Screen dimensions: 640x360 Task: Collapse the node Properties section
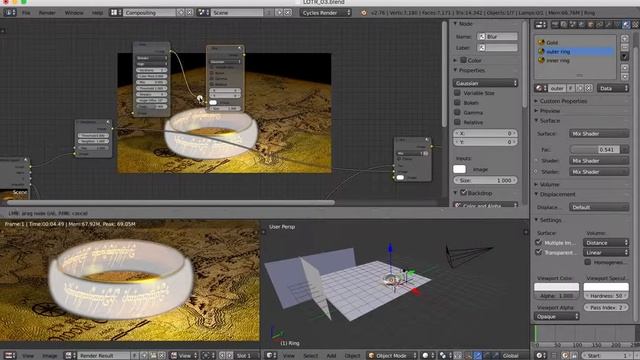click(456, 70)
